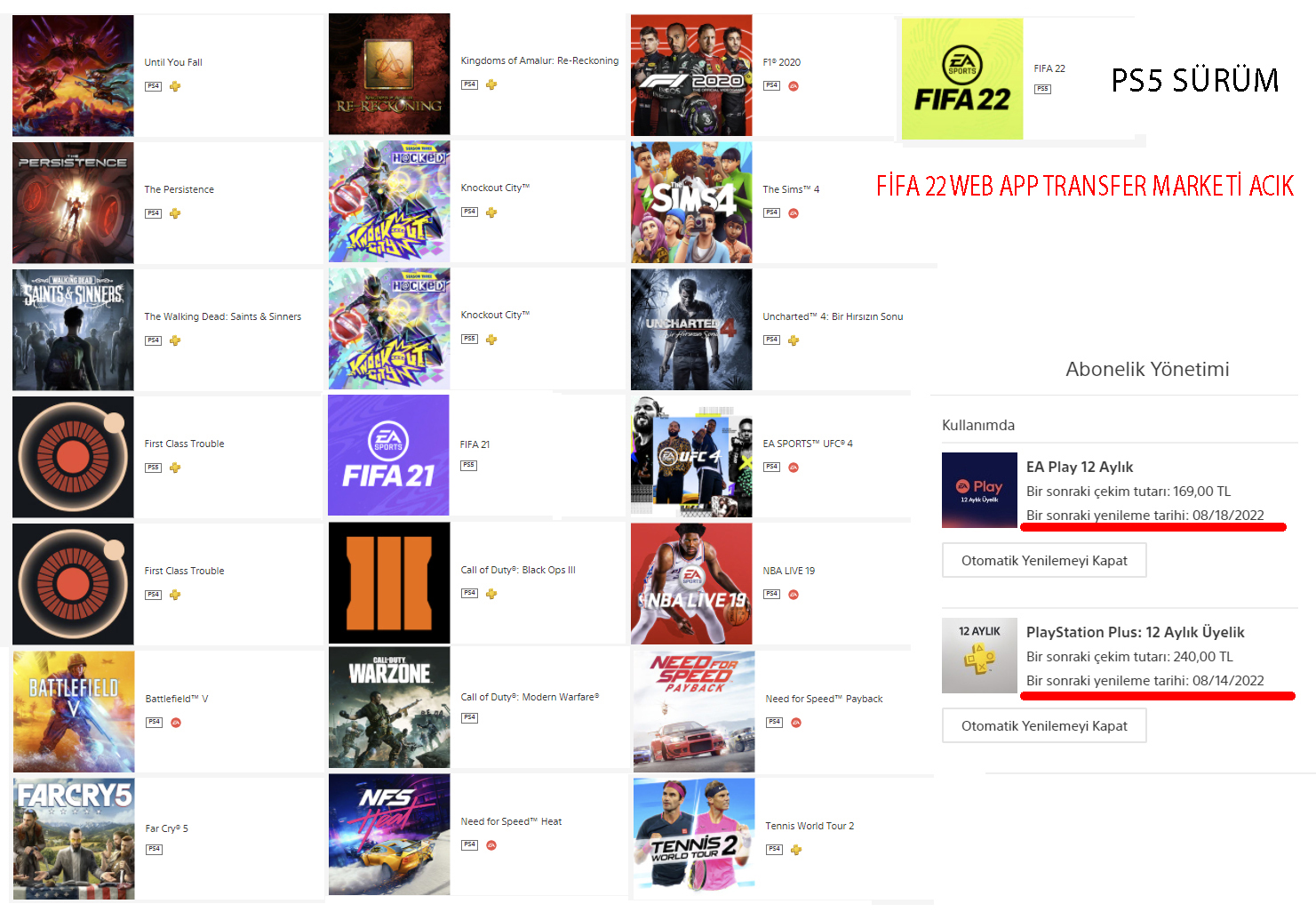
Task: Click EA Play 12 Aylık subscription logo
Action: [979, 490]
